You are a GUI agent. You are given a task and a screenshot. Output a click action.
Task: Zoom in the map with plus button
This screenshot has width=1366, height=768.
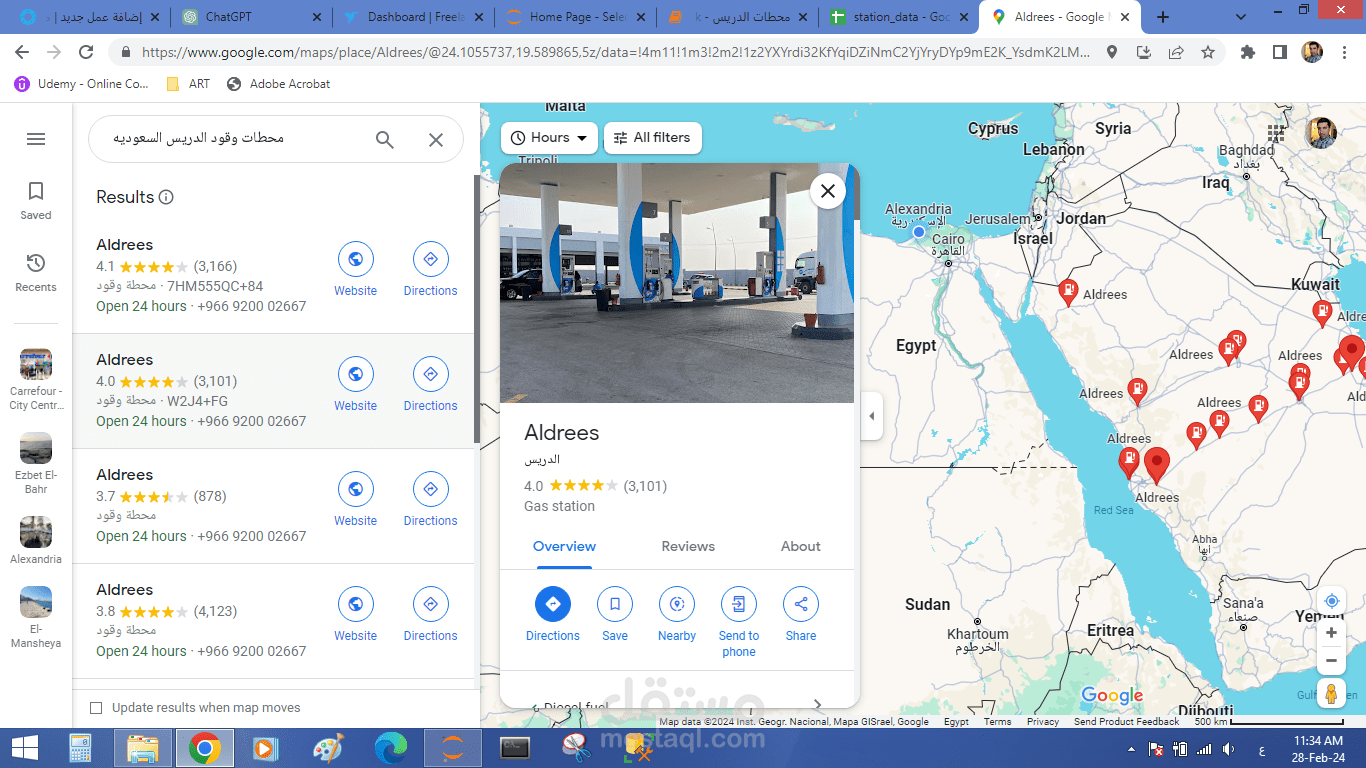pos(1332,633)
